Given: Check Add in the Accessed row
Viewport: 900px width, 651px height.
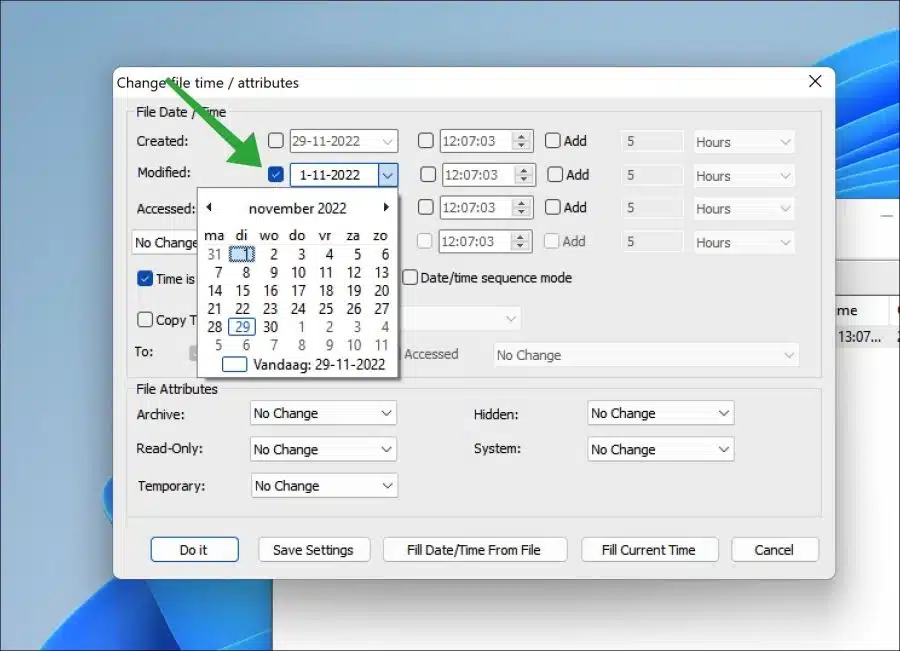Looking at the screenshot, I should click(552, 207).
